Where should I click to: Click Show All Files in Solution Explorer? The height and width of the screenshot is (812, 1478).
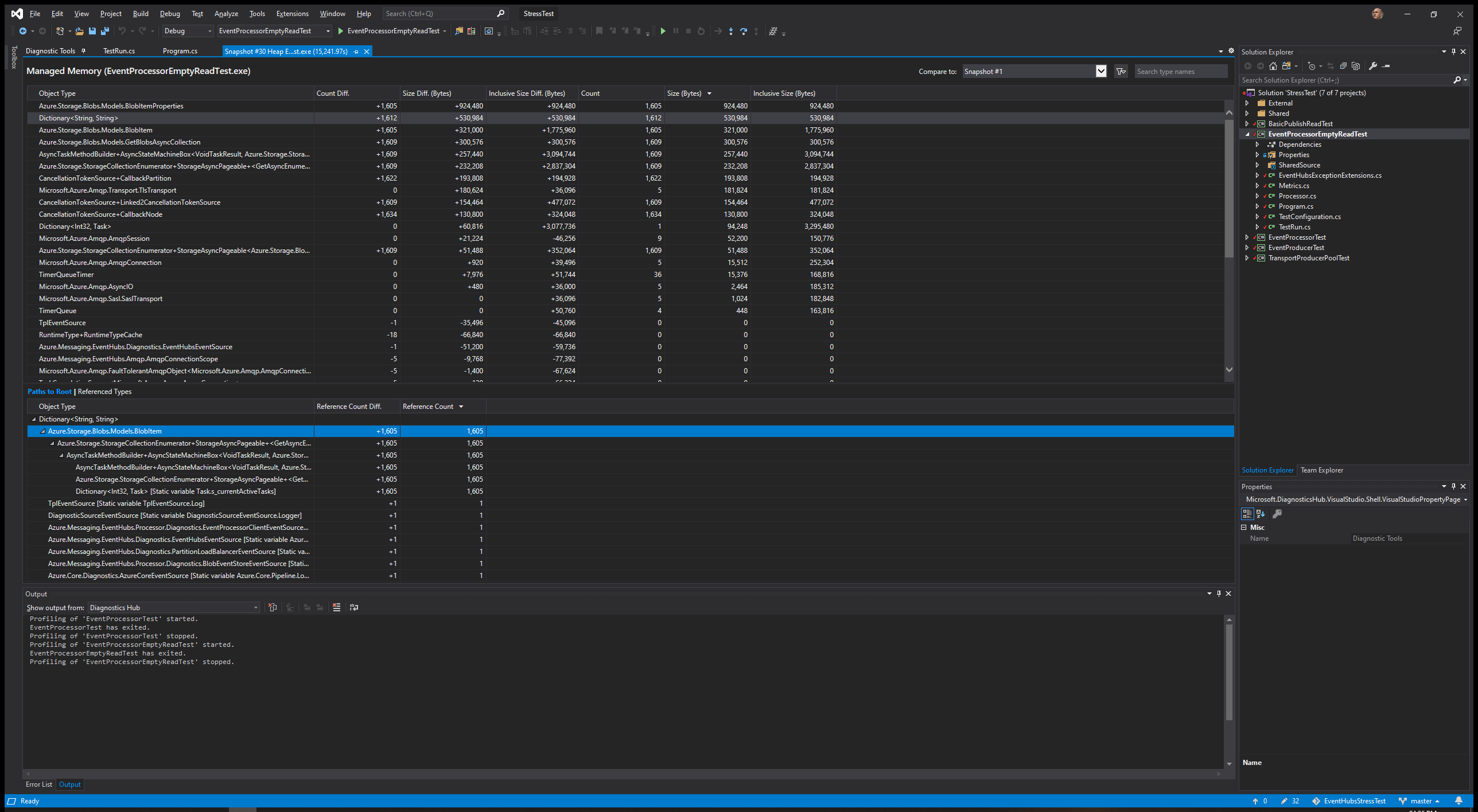(x=1356, y=66)
